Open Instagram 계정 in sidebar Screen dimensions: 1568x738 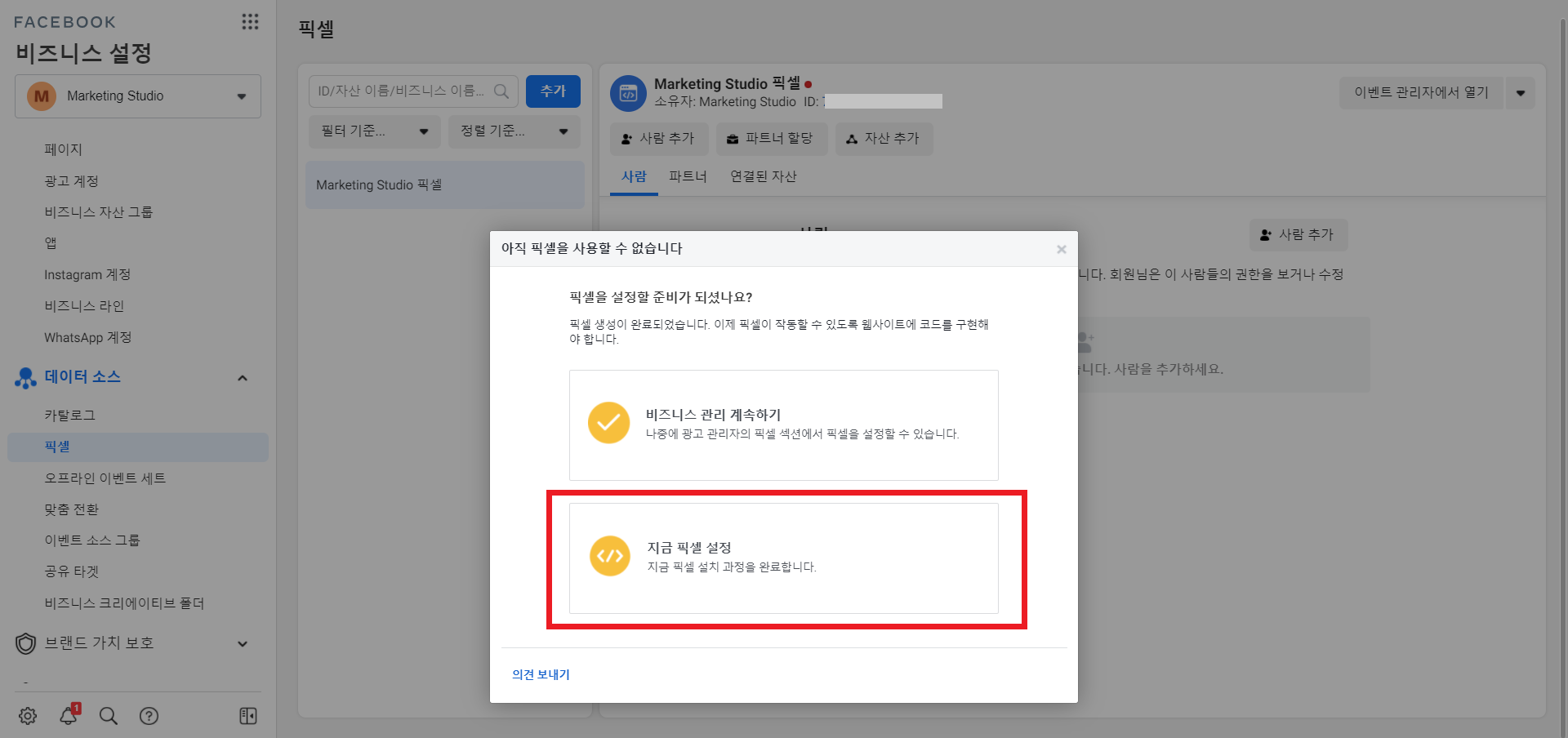coord(87,275)
